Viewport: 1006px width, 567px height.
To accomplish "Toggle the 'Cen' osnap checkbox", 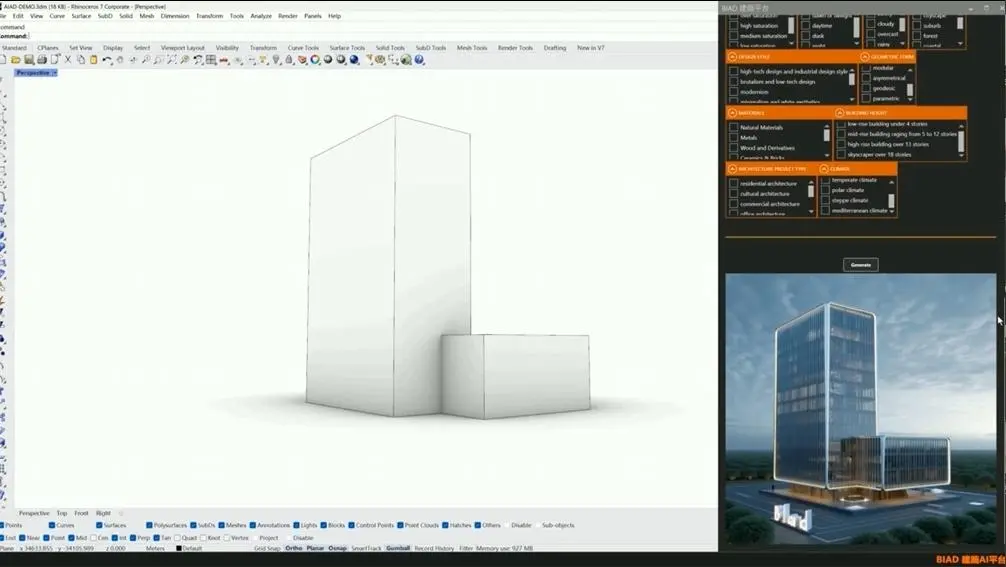I will tap(91, 538).
